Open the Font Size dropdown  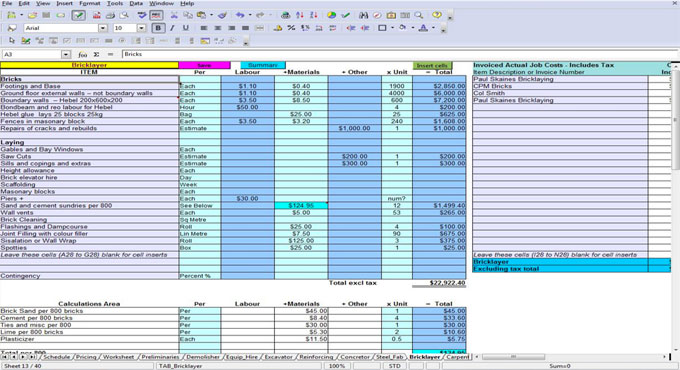point(141,28)
